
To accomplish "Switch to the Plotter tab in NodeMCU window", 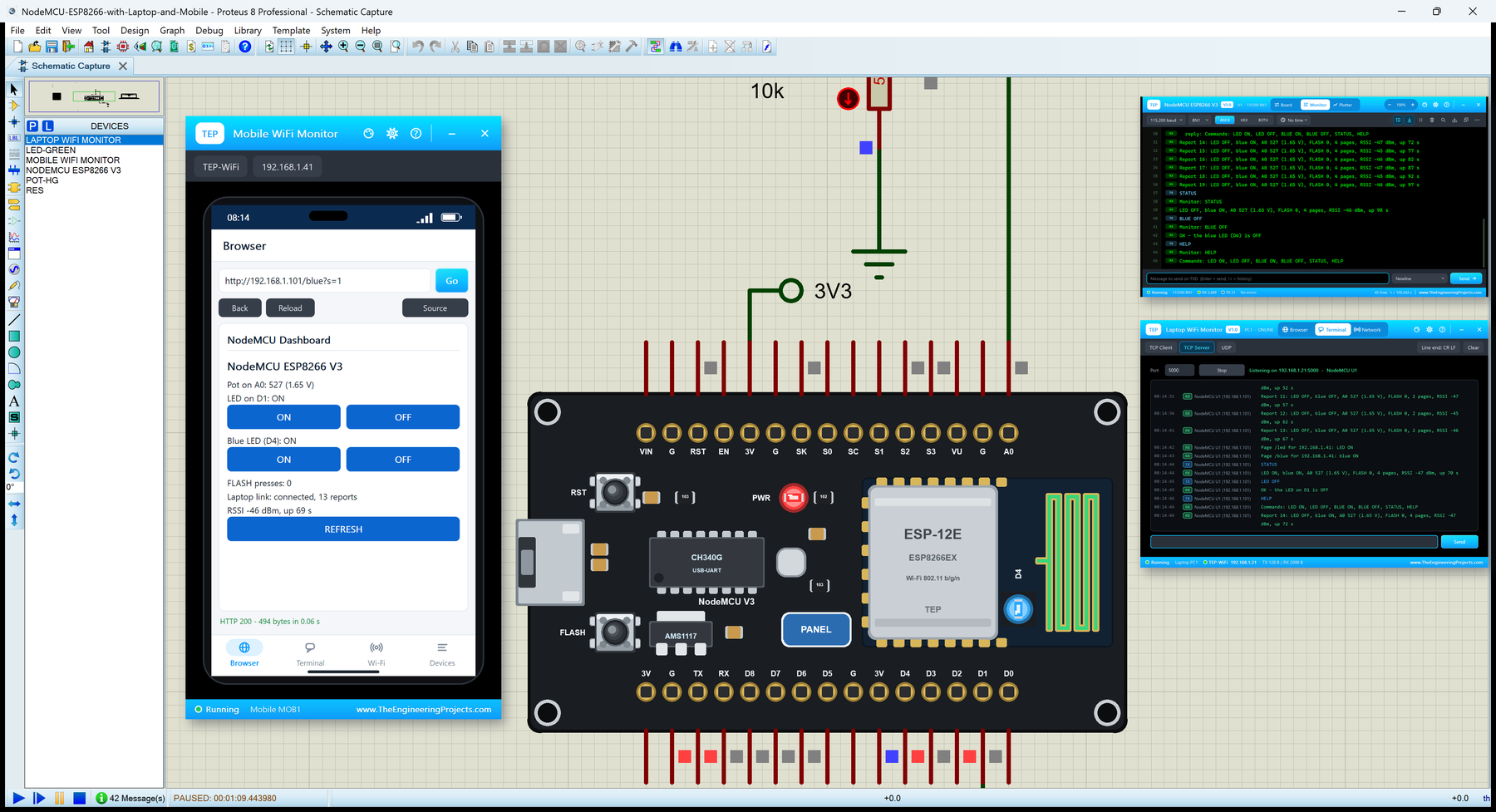I will coord(1343,105).
